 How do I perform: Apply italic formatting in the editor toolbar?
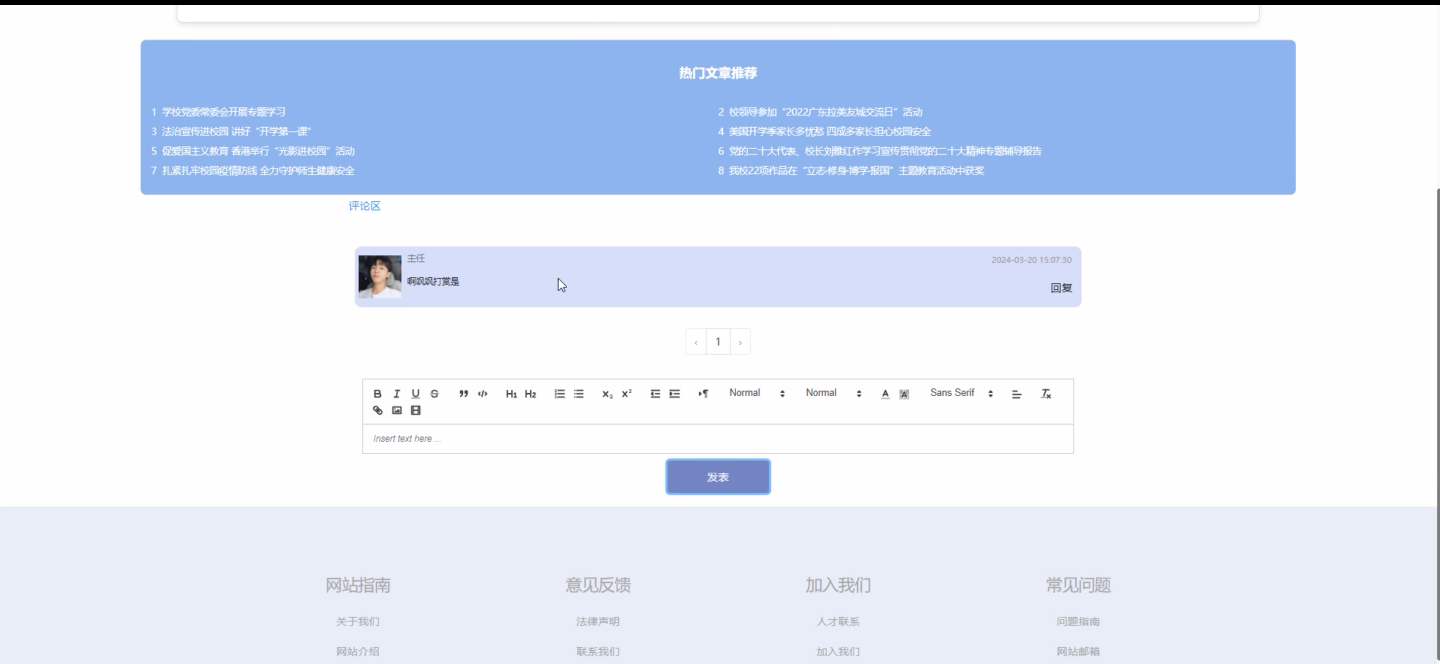396,392
